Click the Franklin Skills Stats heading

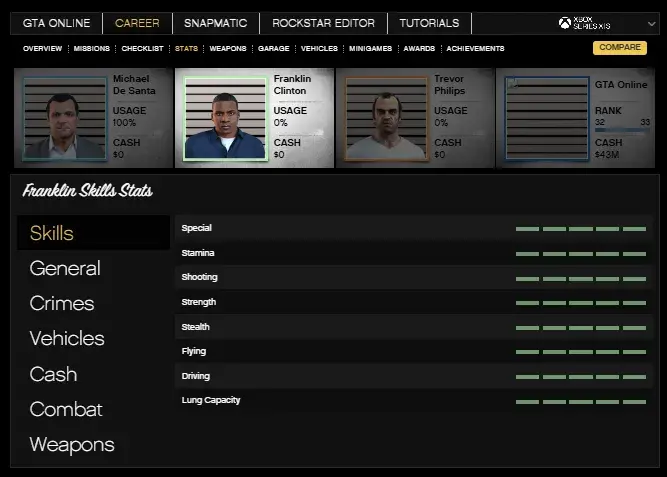click(x=88, y=191)
